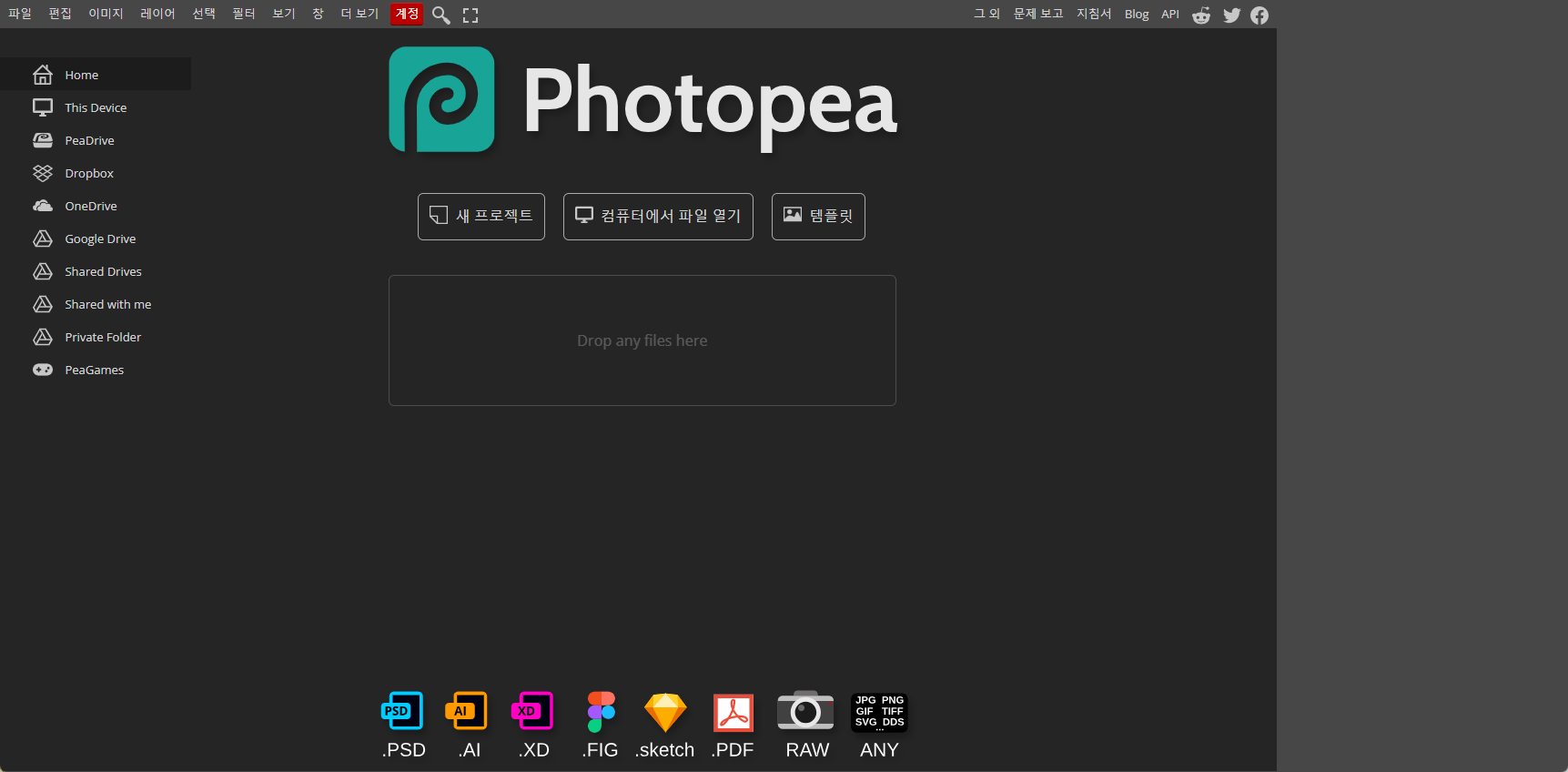Click the PeaDrive disk icon
1568x772 pixels.
[x=43, y=140]
